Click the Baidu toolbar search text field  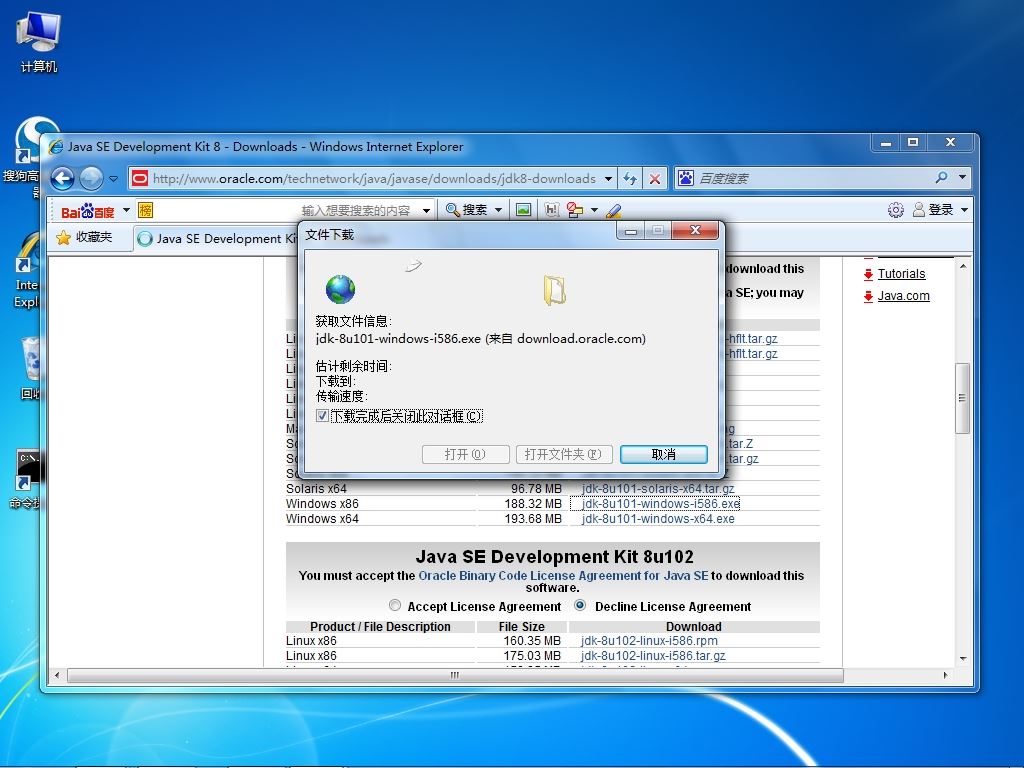coord(287,210)
